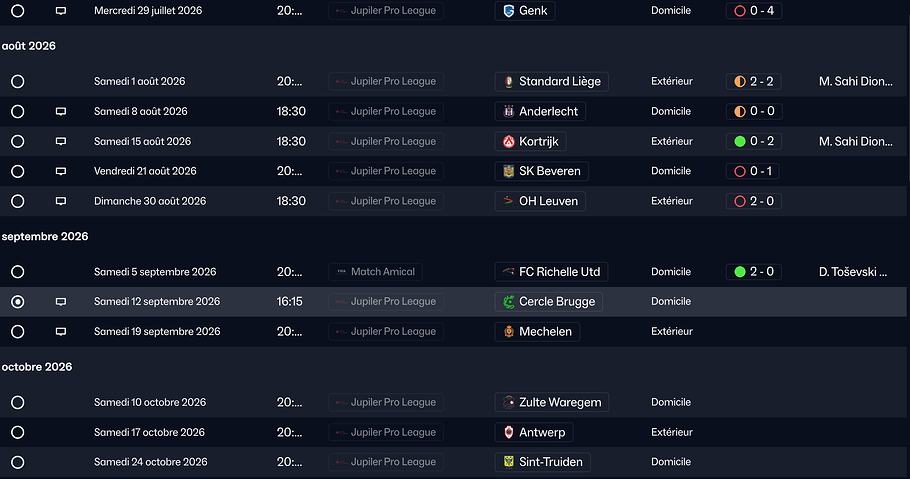Click the Anderlecht club badge
Screen dimensions: 910x479
507,111
